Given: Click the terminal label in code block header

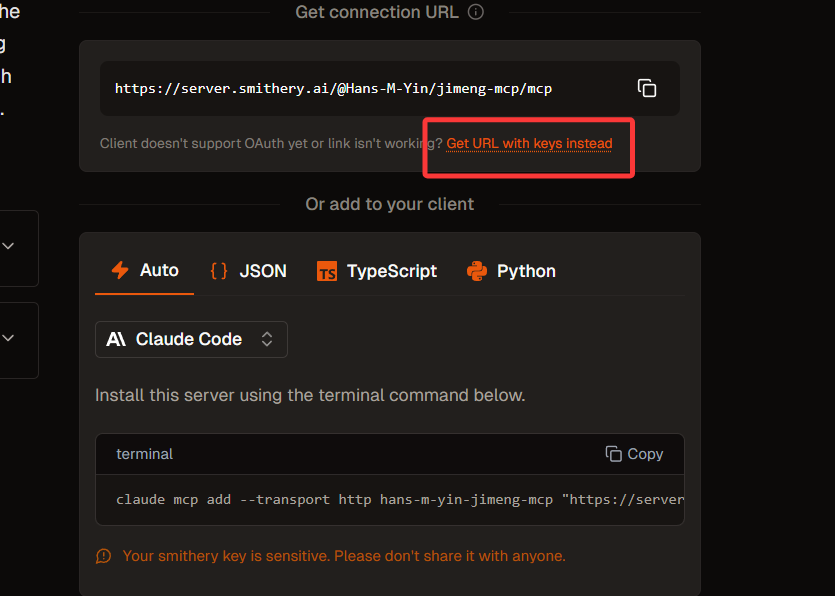Looking at the screenshot, I should (x=144, y=454).
